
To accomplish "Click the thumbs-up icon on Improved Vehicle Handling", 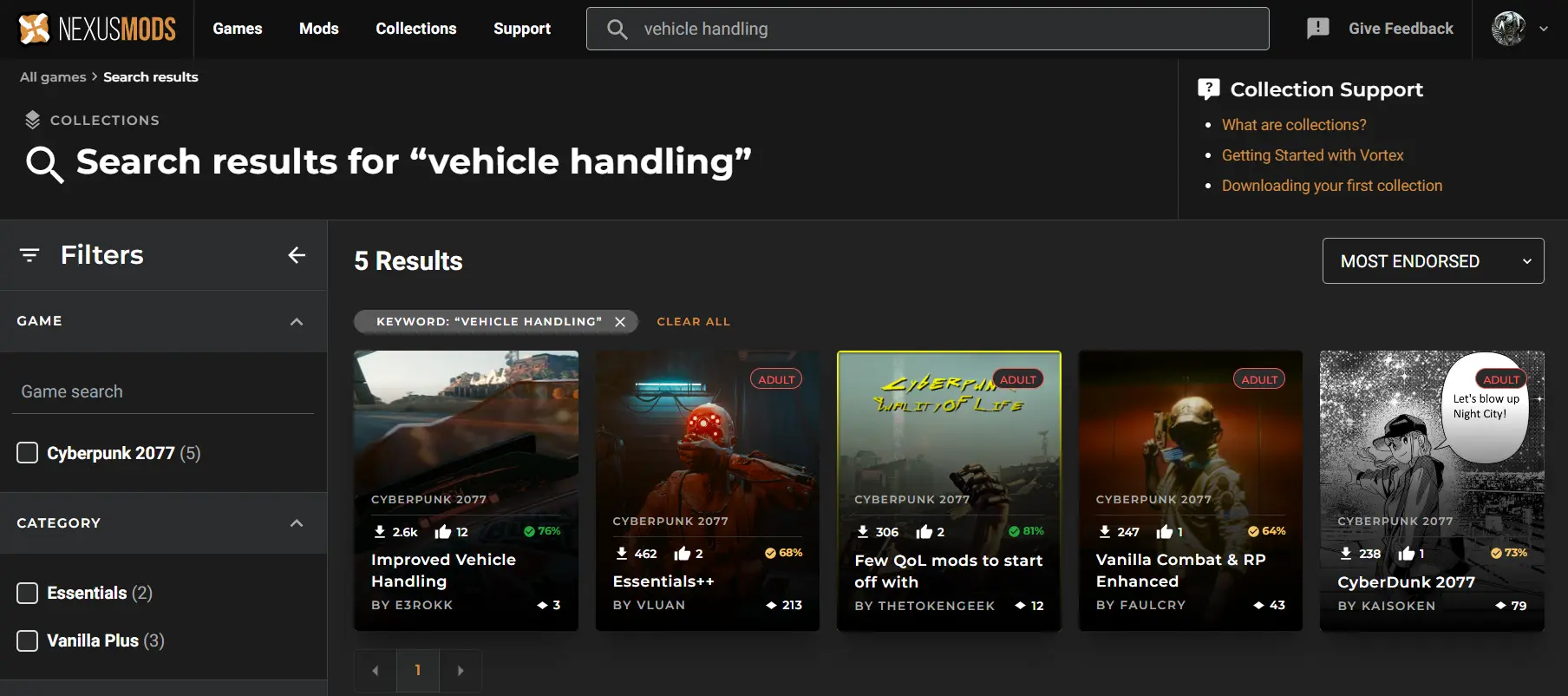I will [x=442, y=531].
